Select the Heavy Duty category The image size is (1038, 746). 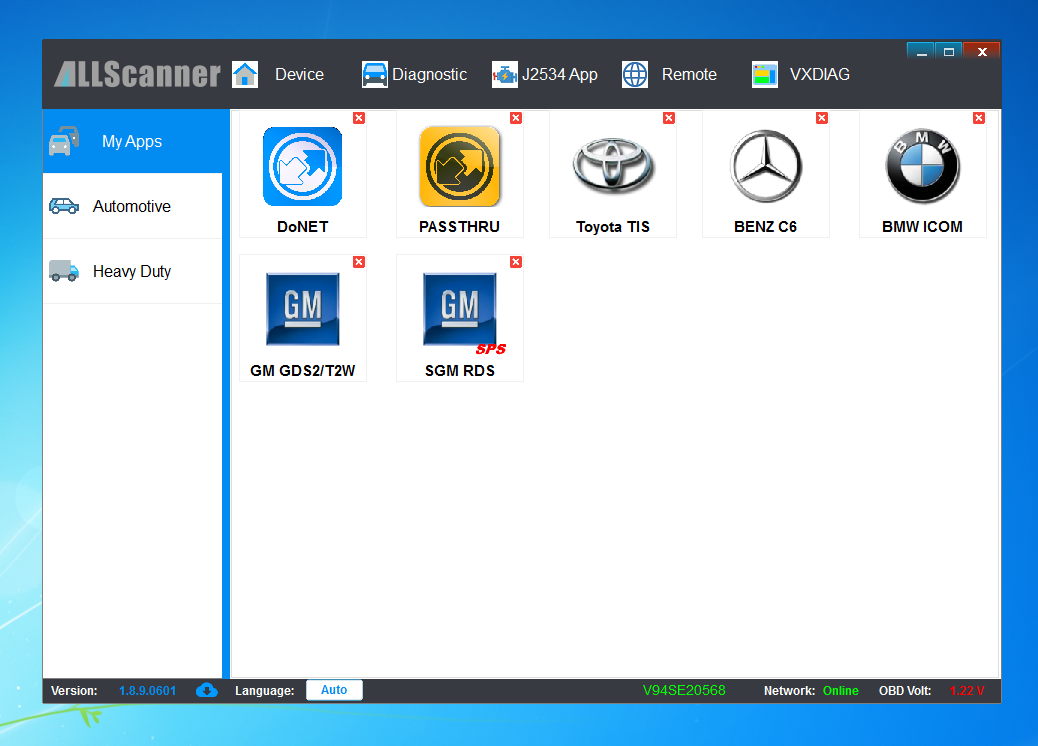(x=132, y=271)
